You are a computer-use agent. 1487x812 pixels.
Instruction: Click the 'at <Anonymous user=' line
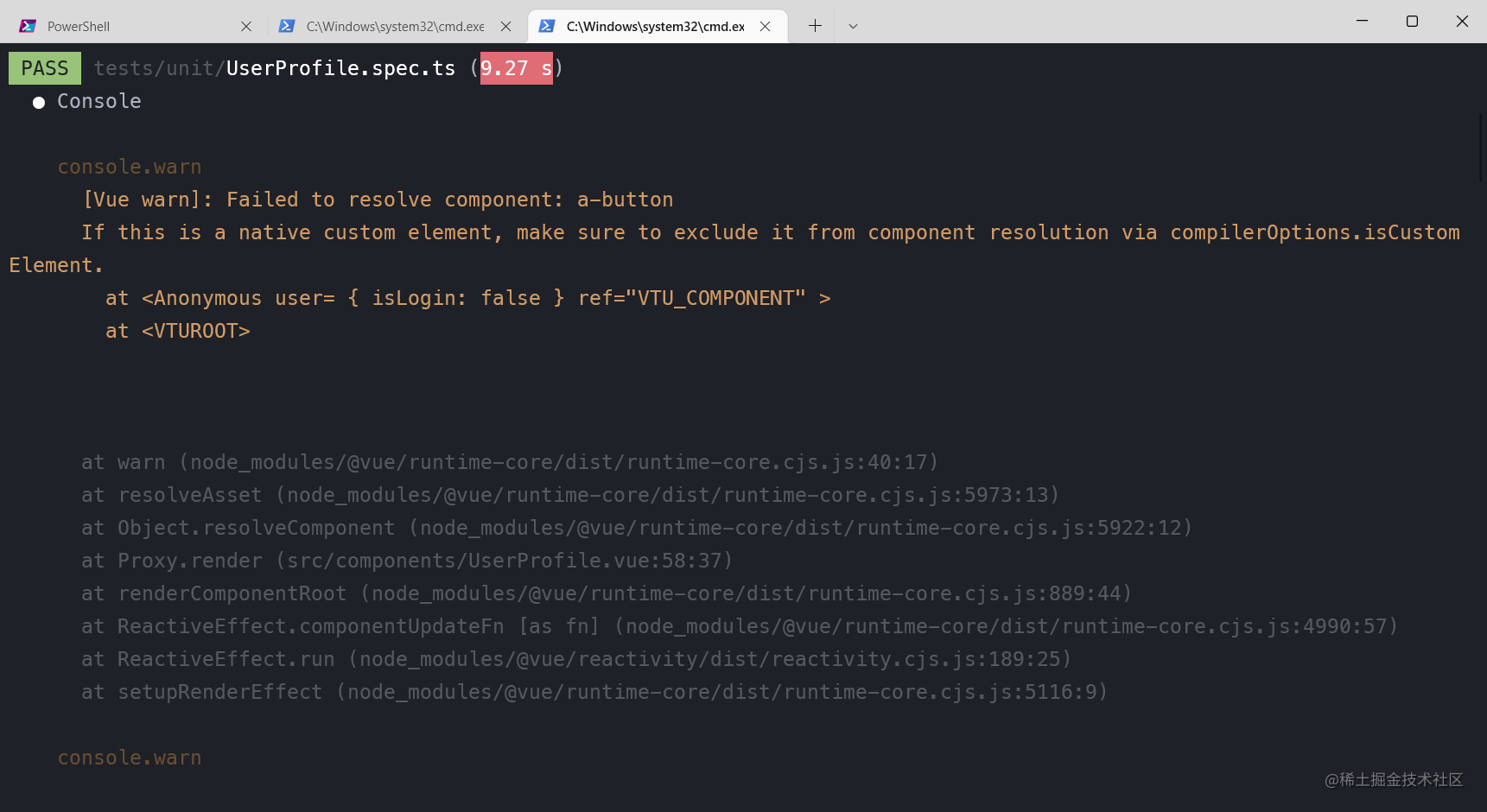pos(467,298)
